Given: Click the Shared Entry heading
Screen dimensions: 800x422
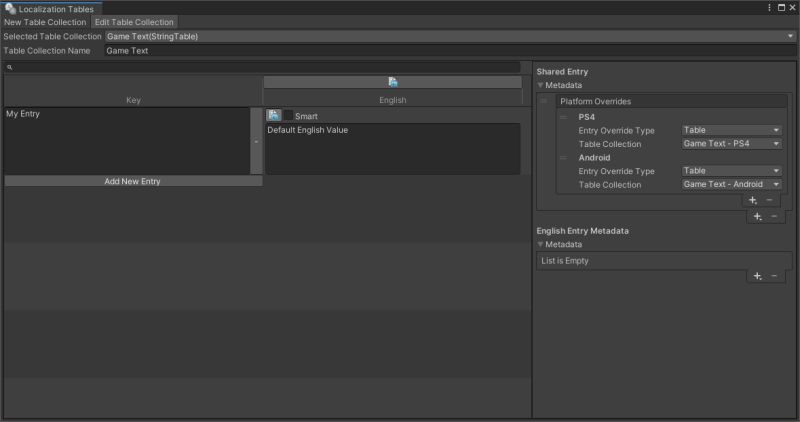Looking at the screenshot, I should (562, 72).
